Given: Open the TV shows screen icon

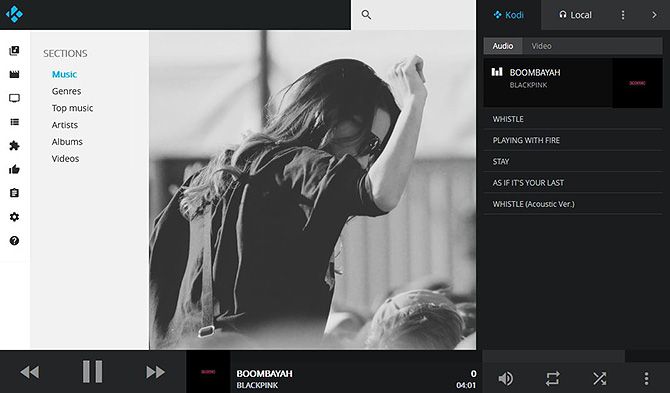Looking at the screenshot, I should coord(14,98).
